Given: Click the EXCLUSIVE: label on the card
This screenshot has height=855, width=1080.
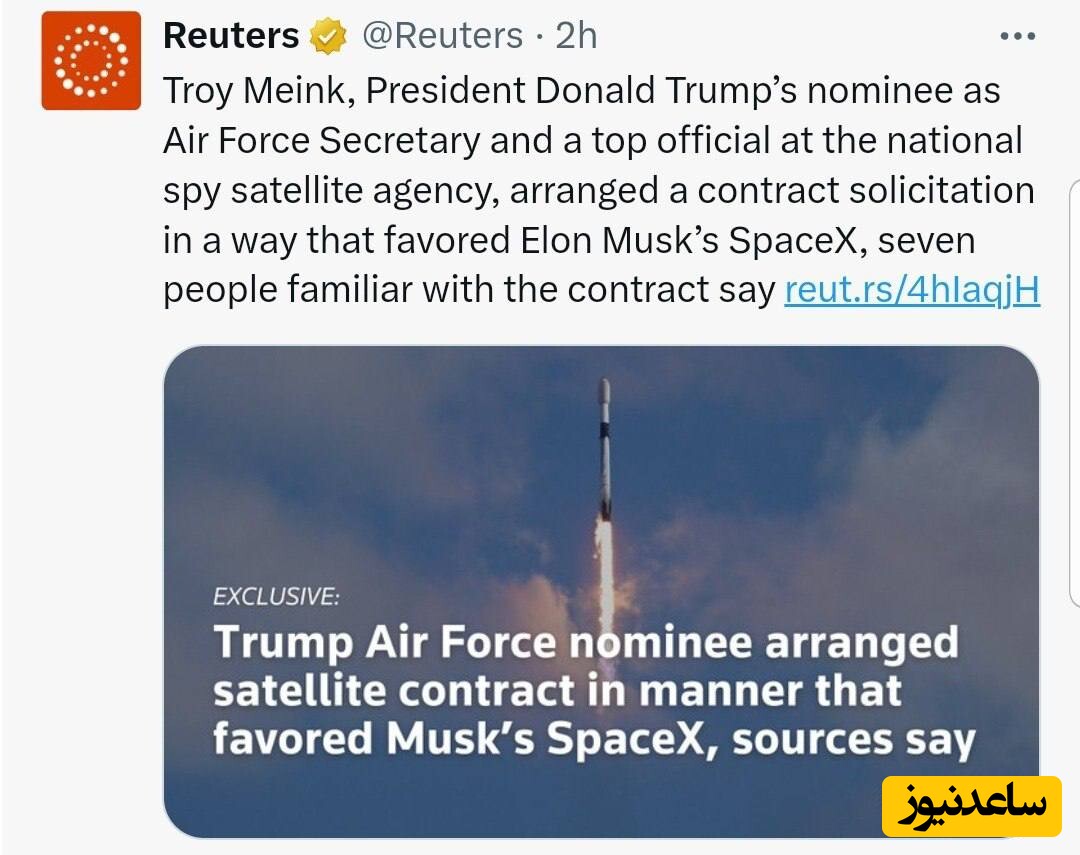Looking at the screenshot, I should click(x=276, y=597).
